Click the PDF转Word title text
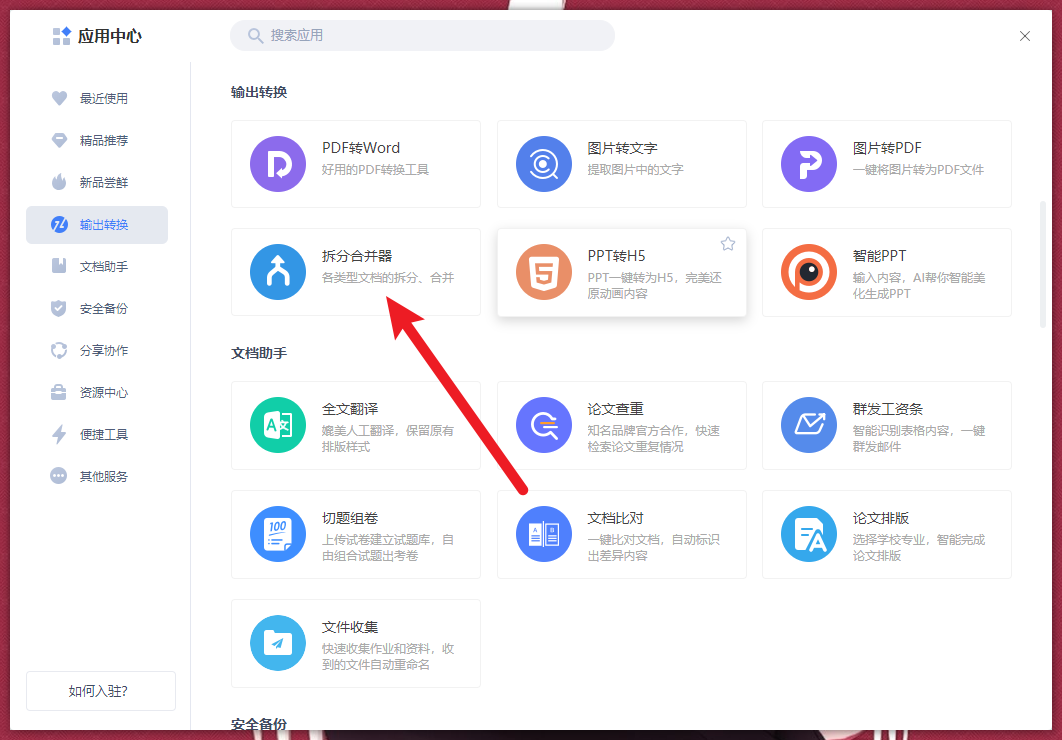The width and height of the screenshot is (1062, 740). click(361, 148)
